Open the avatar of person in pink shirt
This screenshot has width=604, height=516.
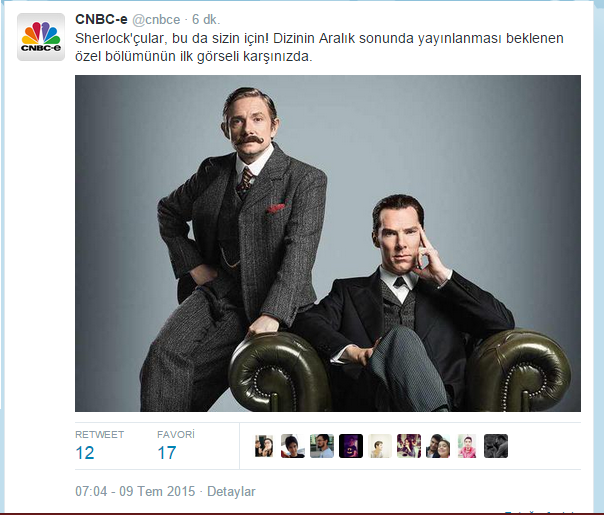click(x=467, y=446)
